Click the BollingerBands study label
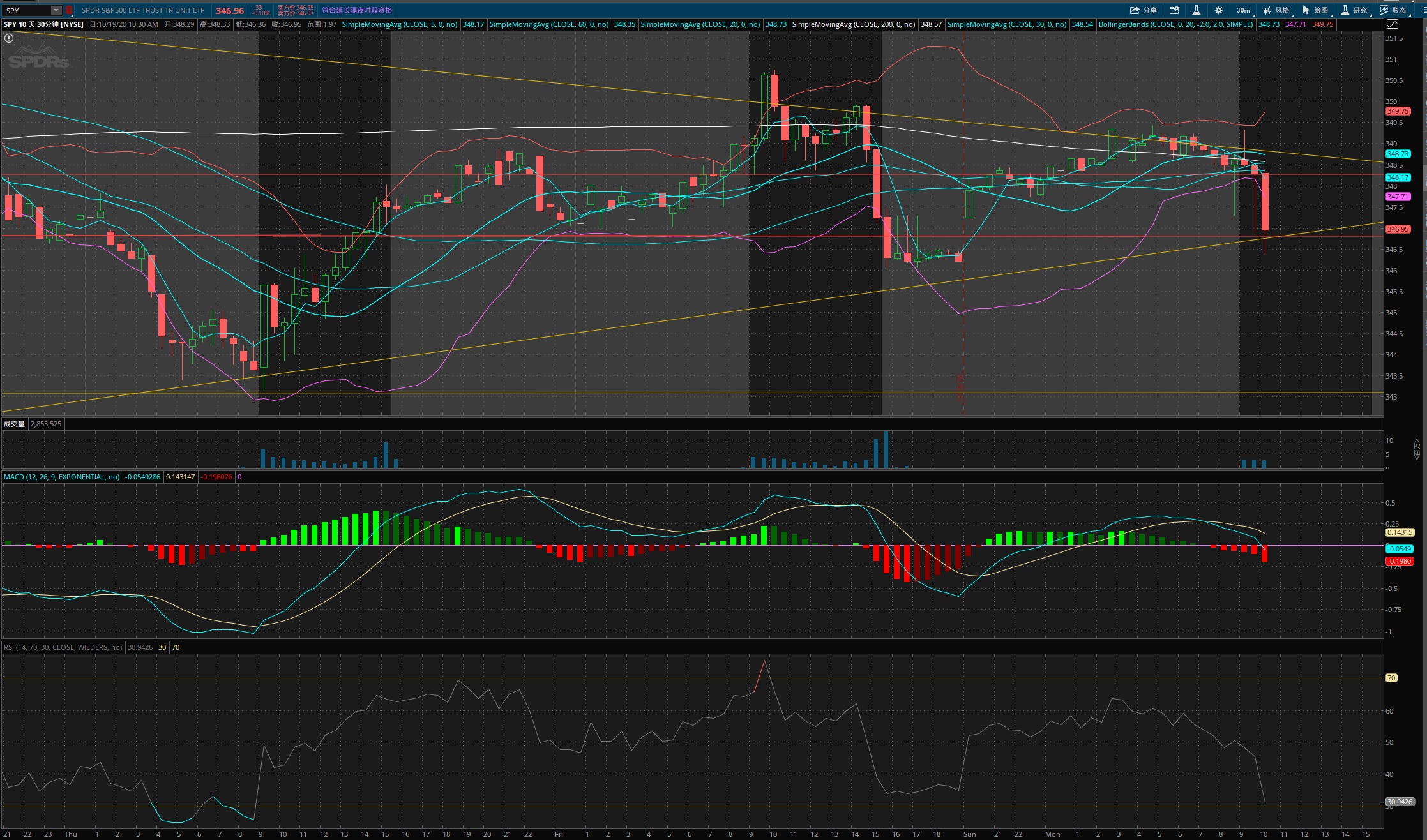Image resolution: width=1427 pixels, height=840 pixels. click(1176, 24)
